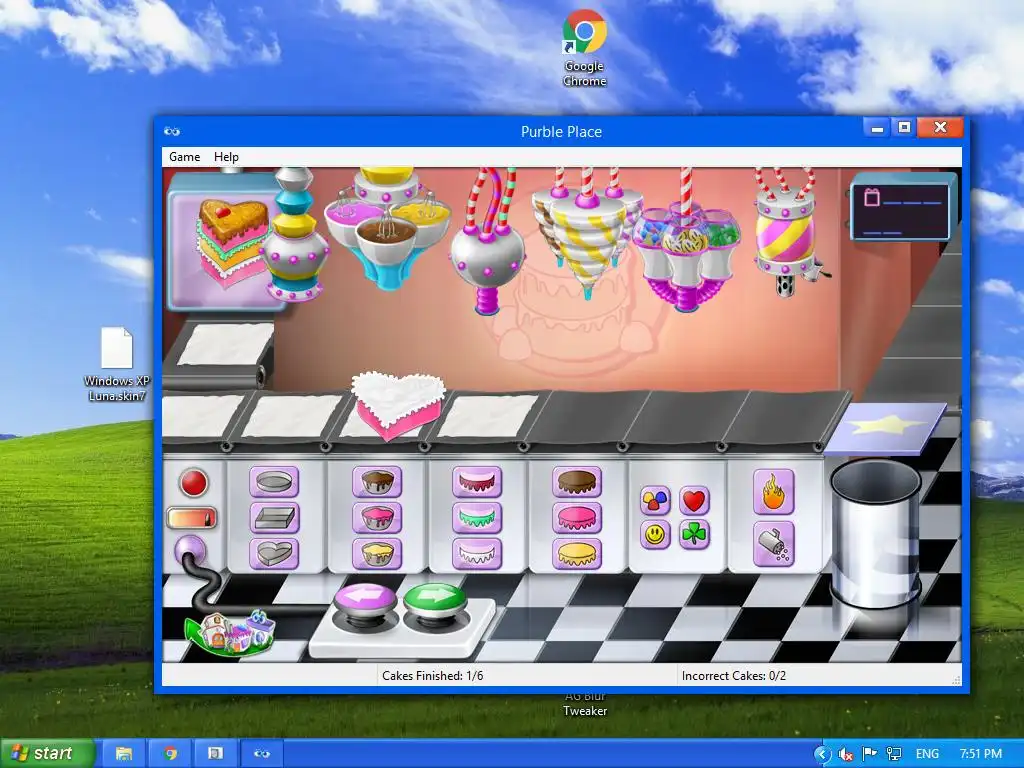Activate the flame topping button

coord(774,492)
